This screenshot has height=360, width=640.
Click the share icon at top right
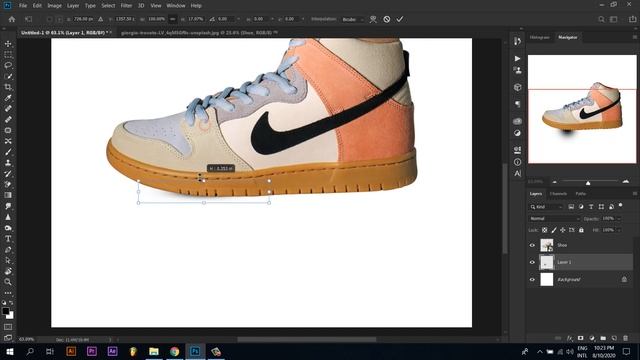point(632,19)
